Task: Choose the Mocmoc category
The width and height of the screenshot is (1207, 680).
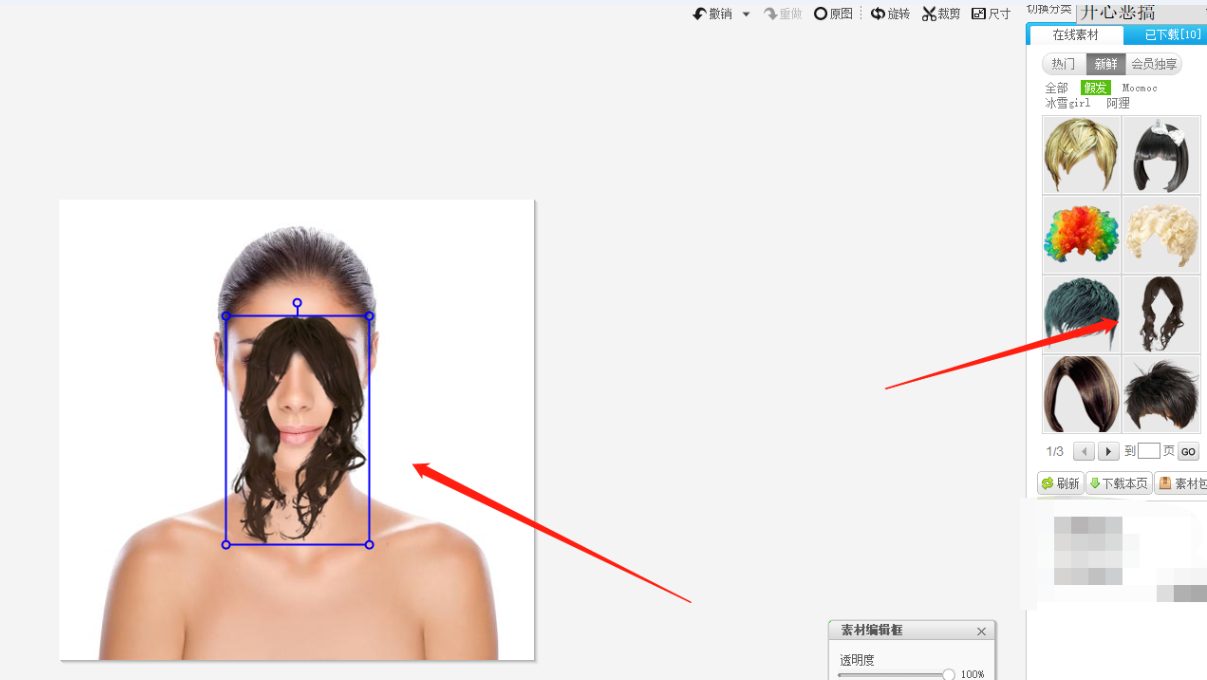Action: pyautogui.click(x=1139, y=88)
